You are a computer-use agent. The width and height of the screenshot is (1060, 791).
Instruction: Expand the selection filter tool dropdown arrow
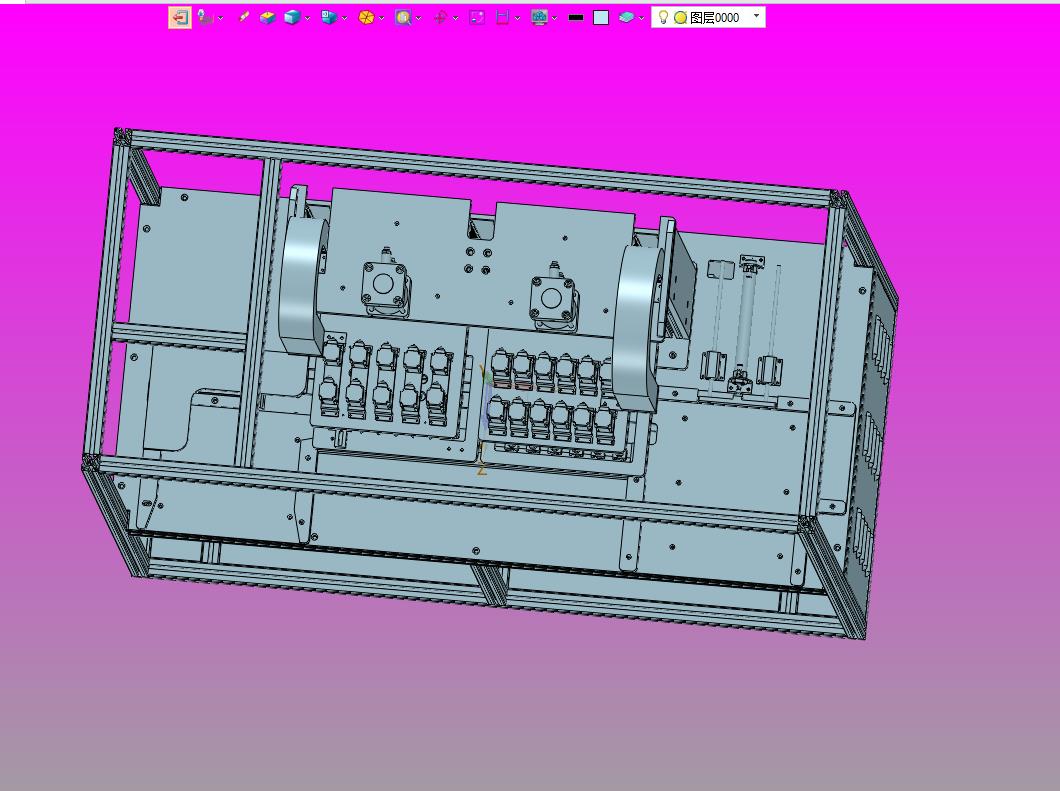220,18
